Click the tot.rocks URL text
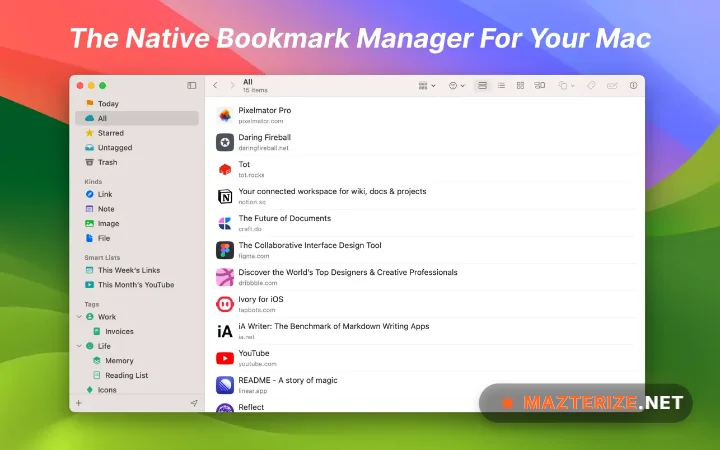Screen dimensions: 720x450 coord(251,175)
